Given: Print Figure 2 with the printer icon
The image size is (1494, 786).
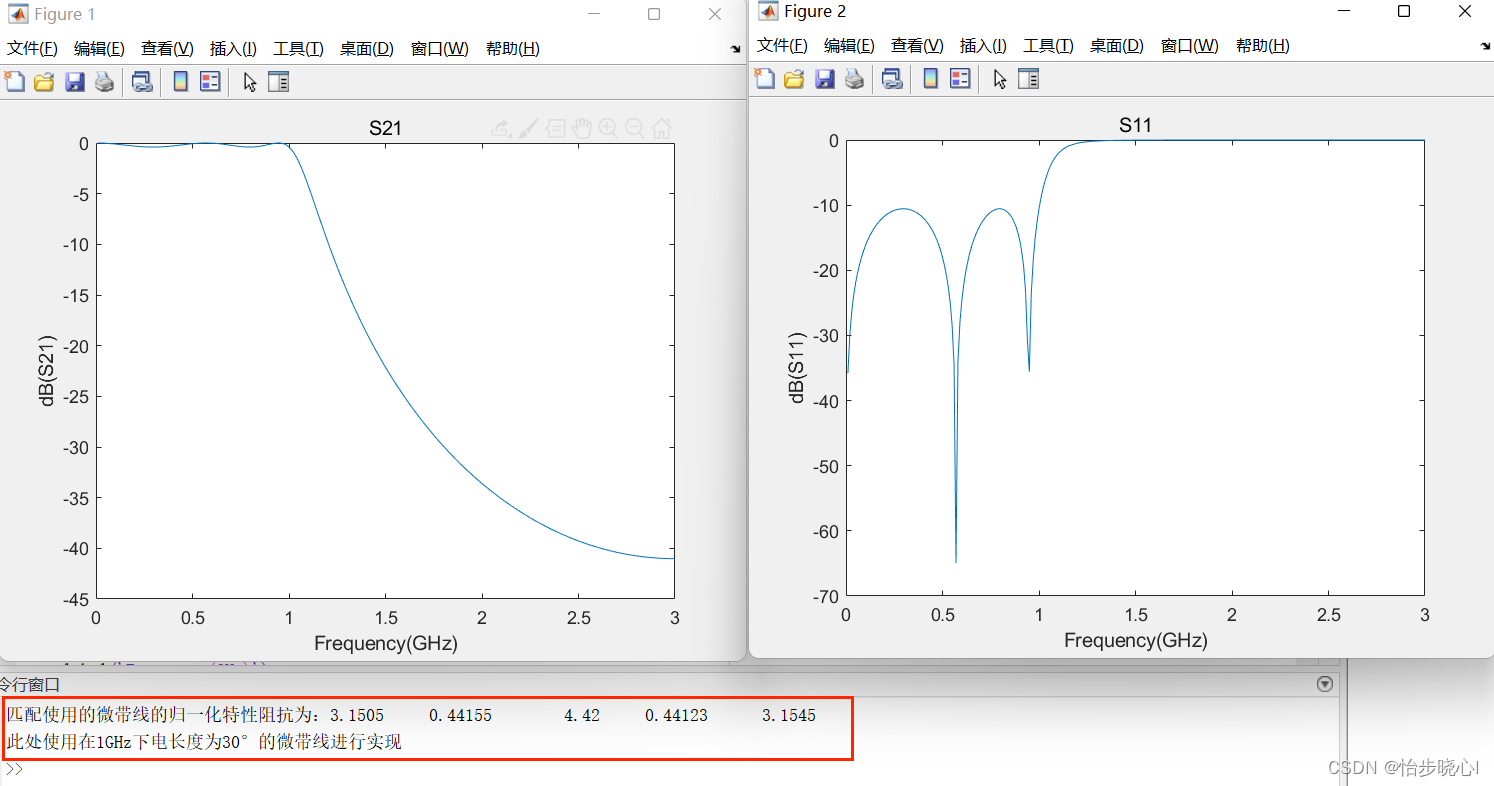Looking at the screenshot, I should (854, 79).
